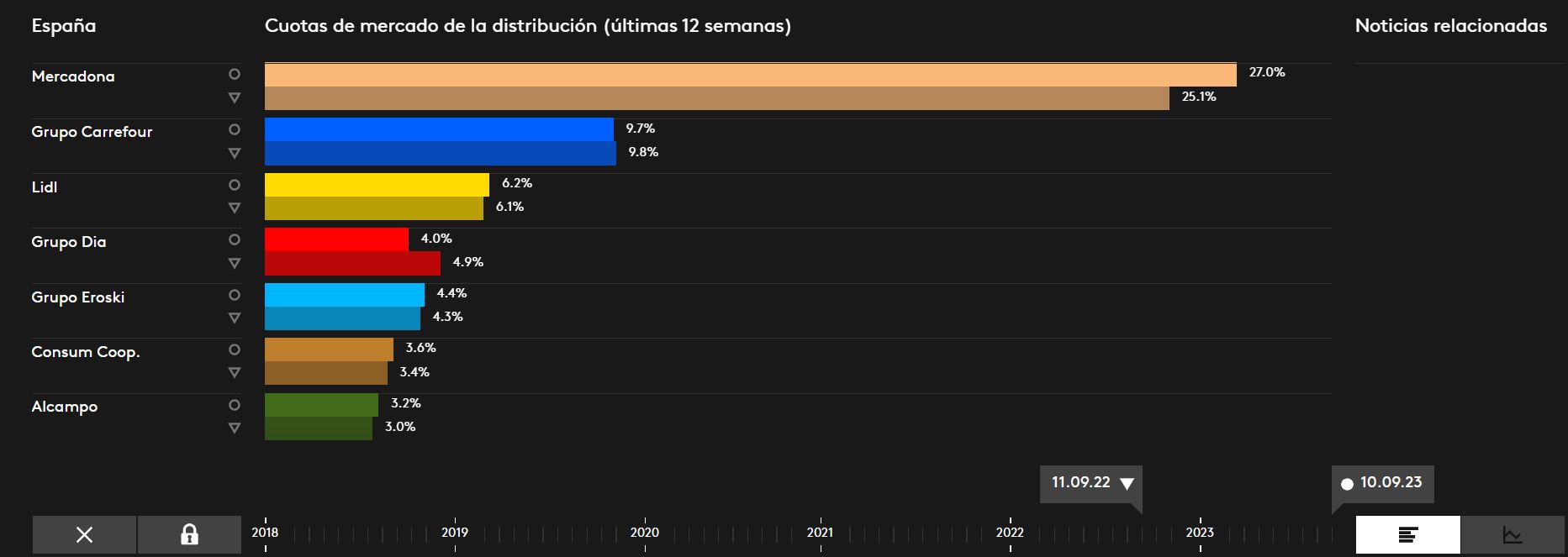This screenshot has width=1568, height=557.
Task: Click the light orange Mercadona 27.0% bar
Action: [750, 75]
